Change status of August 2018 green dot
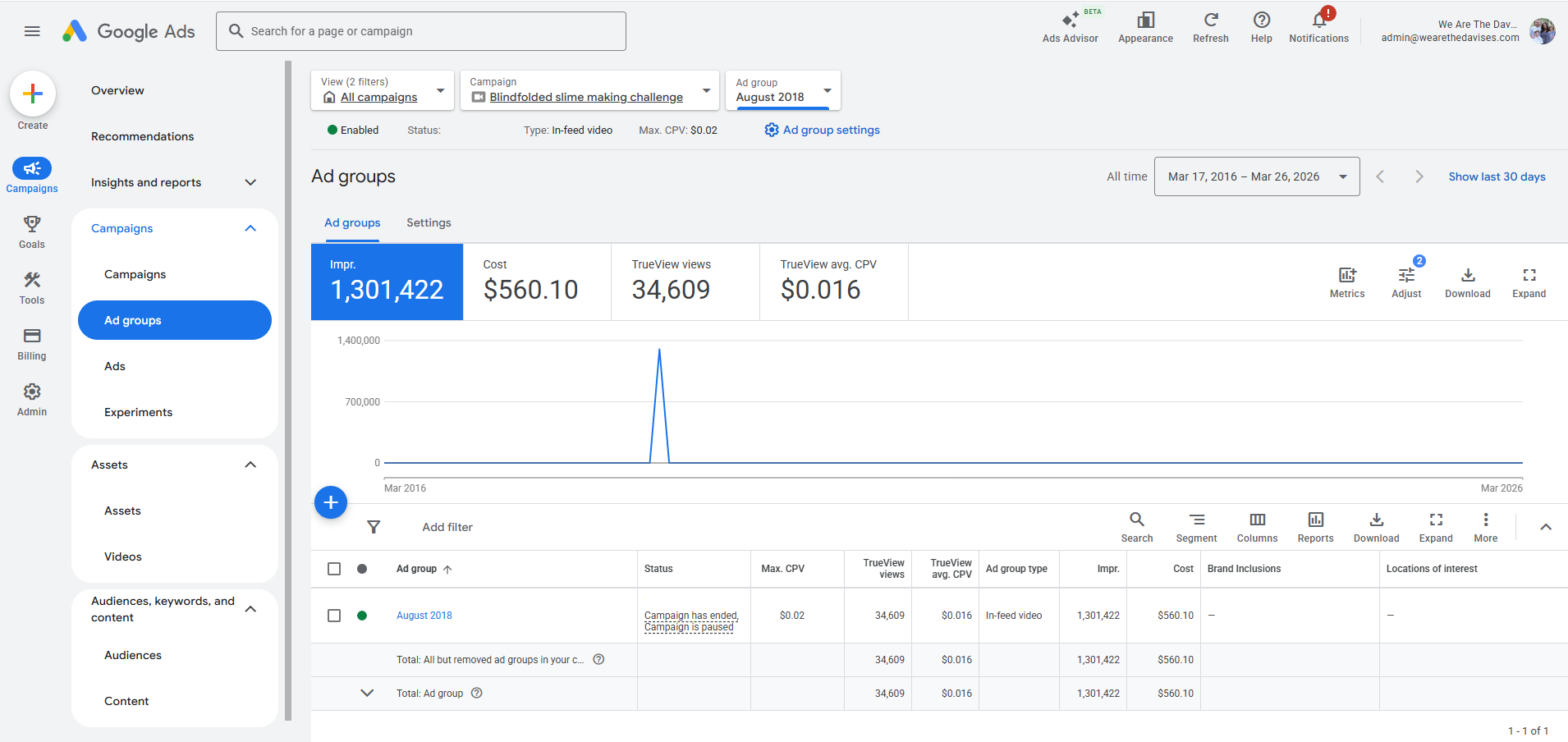 coord(362,616)
